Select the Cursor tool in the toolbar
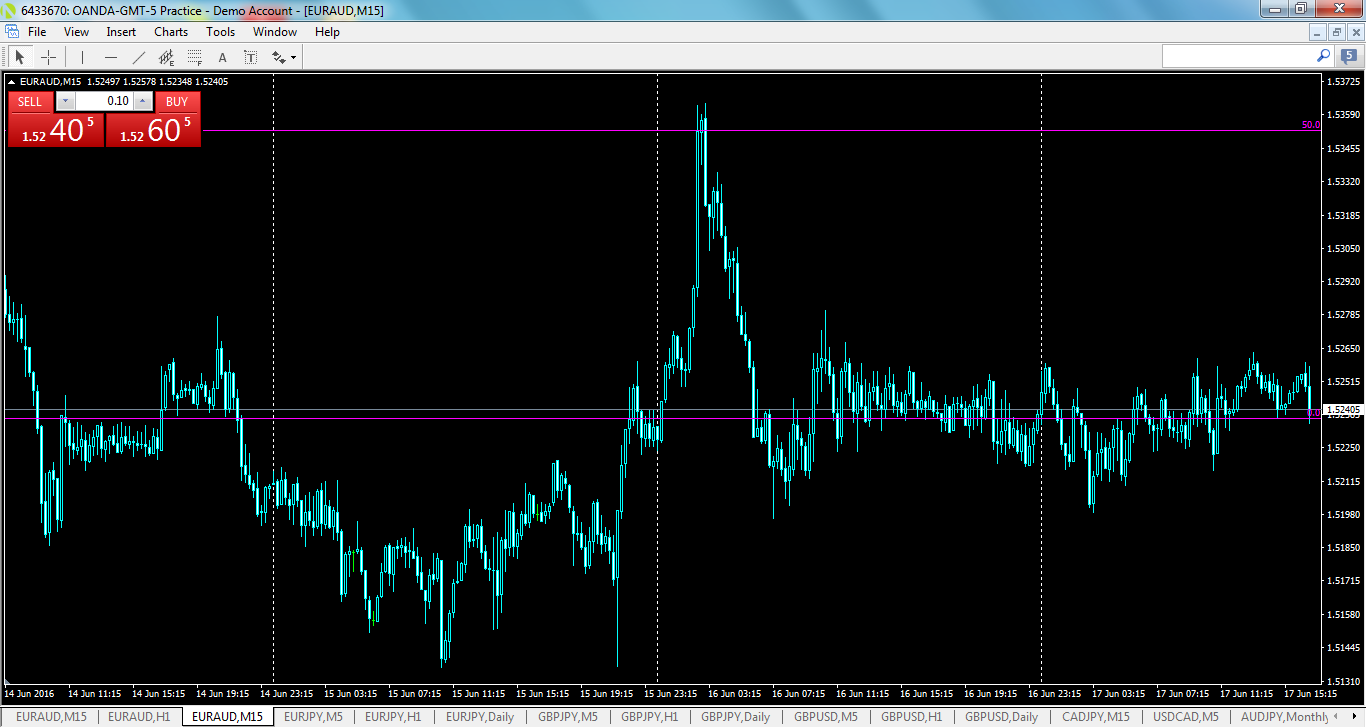 (18, 57)
